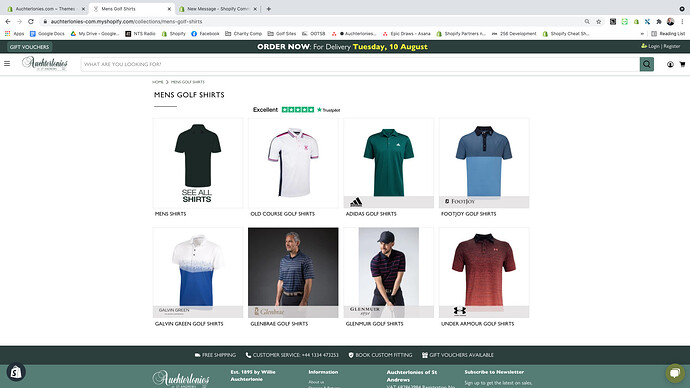The width and height of the screenshot is (690, 388).
Task: Switch to the Auchterlonies.com Themes tab
Action: click(44, 9)
